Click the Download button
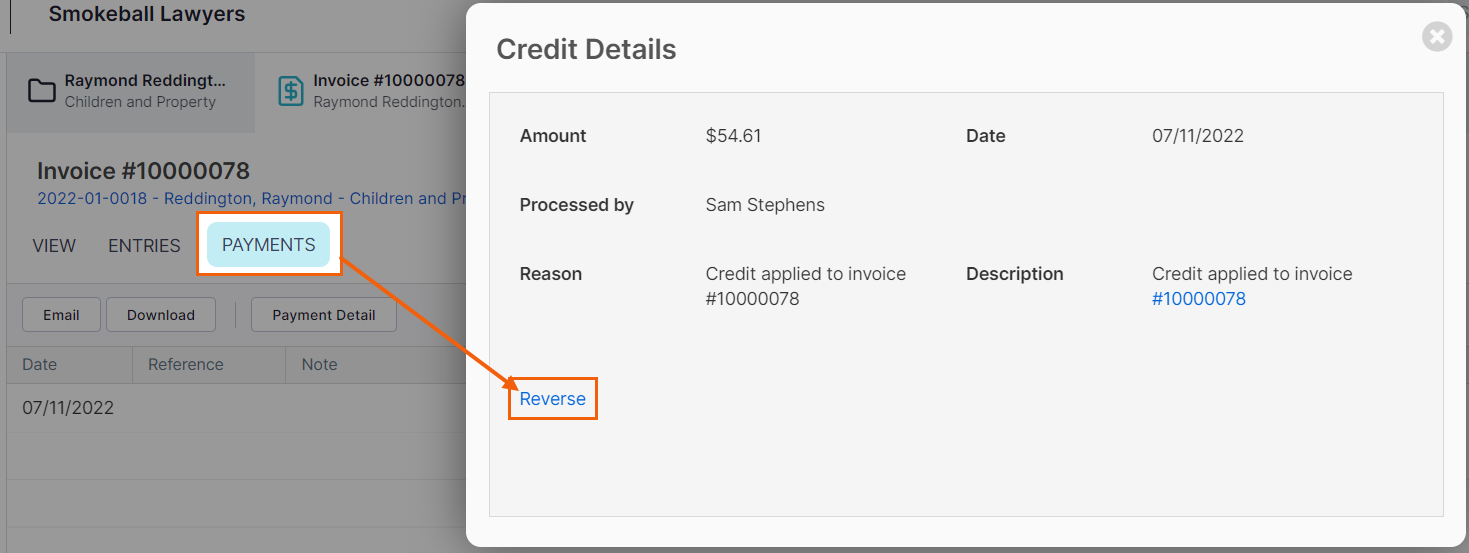Image resolution: width=1469 pixels, height=553 pixels. (x=161, y=315)
